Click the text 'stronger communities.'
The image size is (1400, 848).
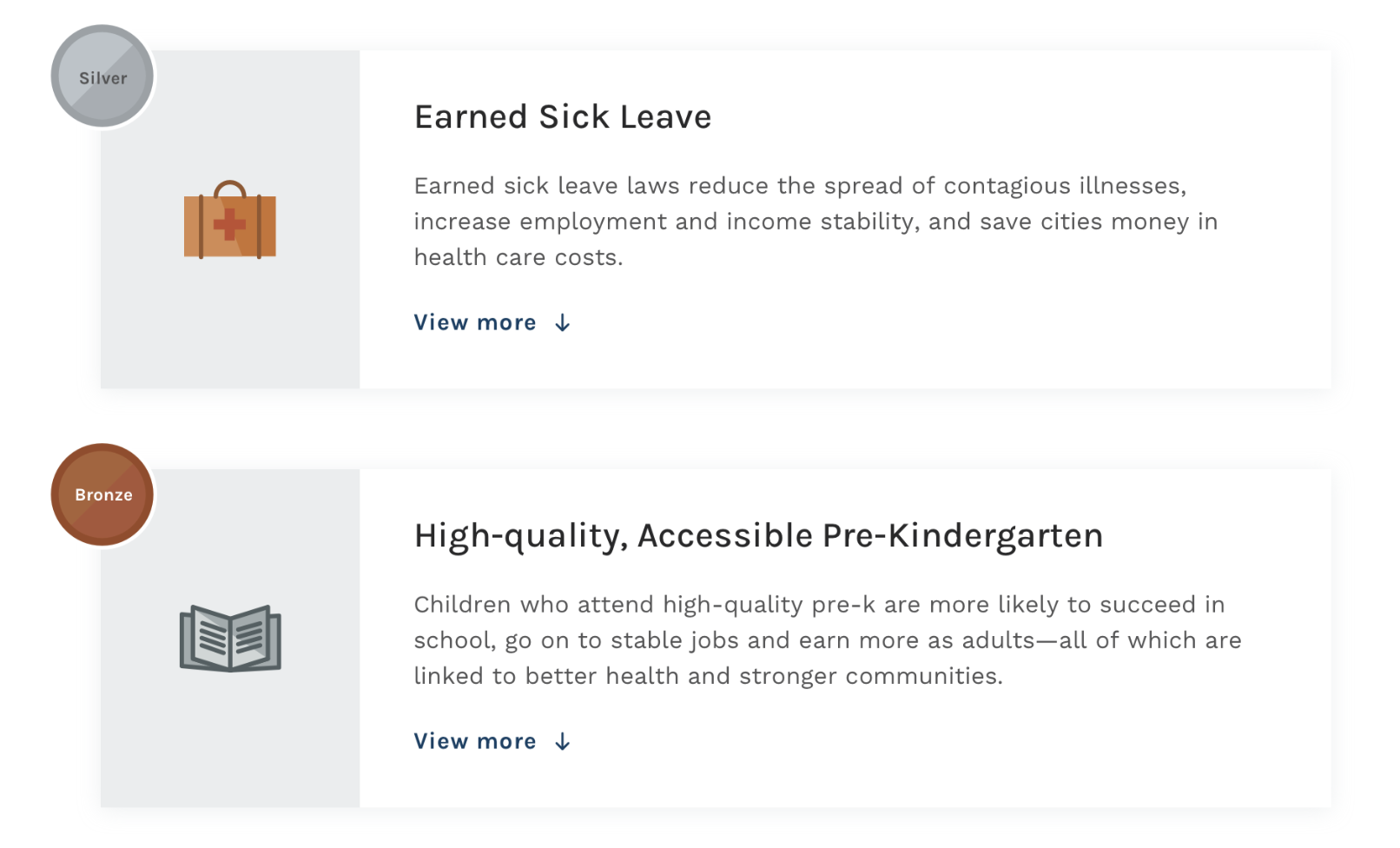coord(871,676)
